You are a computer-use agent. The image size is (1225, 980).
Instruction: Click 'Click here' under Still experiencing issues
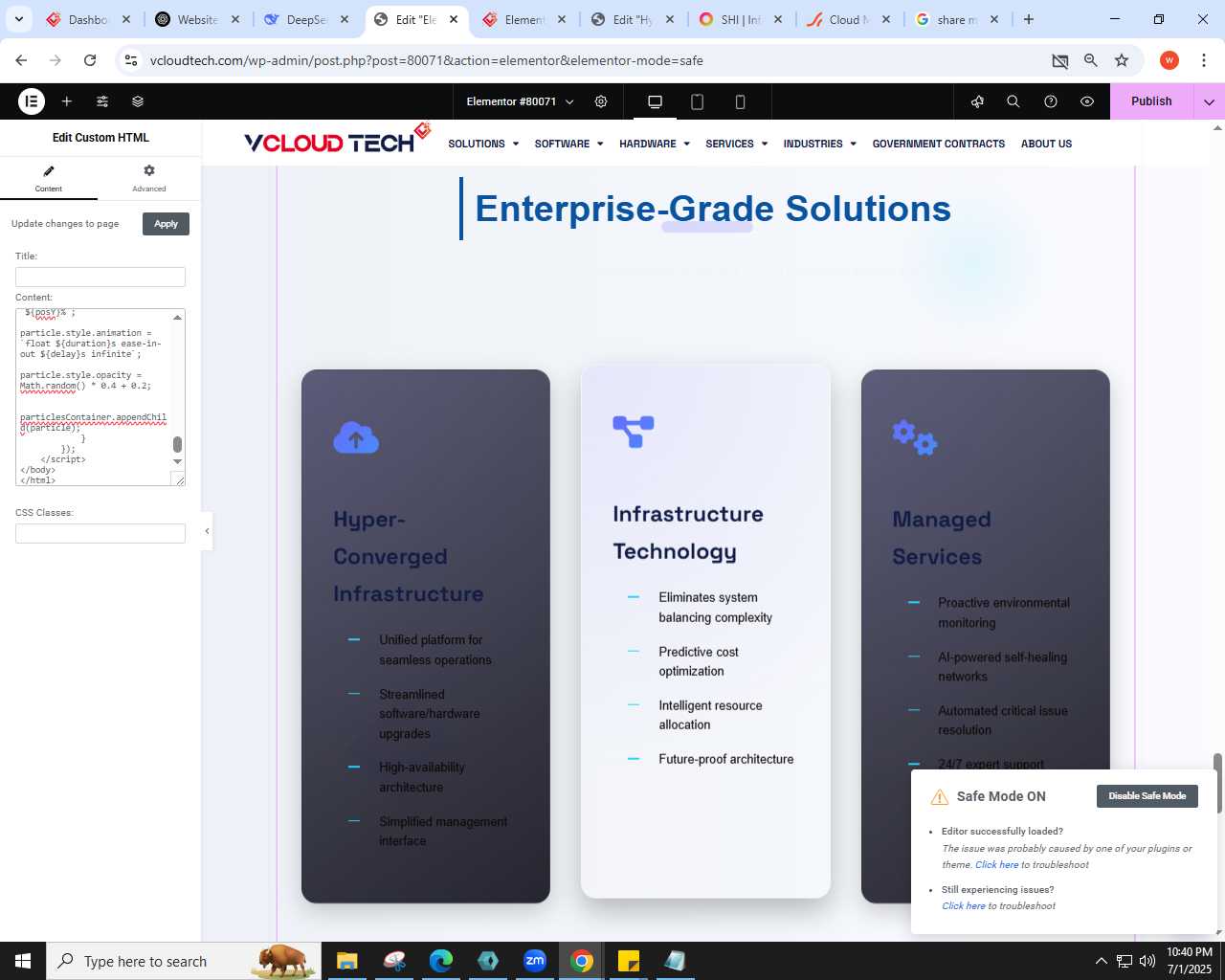tap(964, 906)
